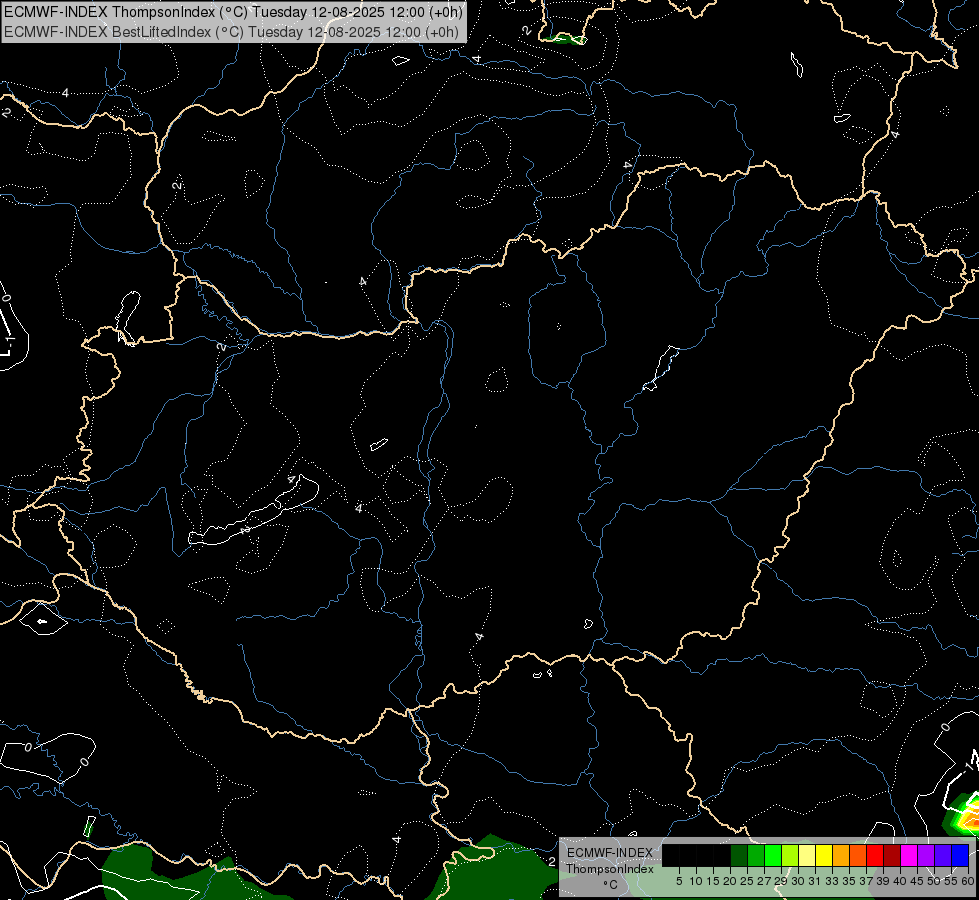979x900 pixels.
Task: Click the legend tick value "50"
Action: [934, 881]
